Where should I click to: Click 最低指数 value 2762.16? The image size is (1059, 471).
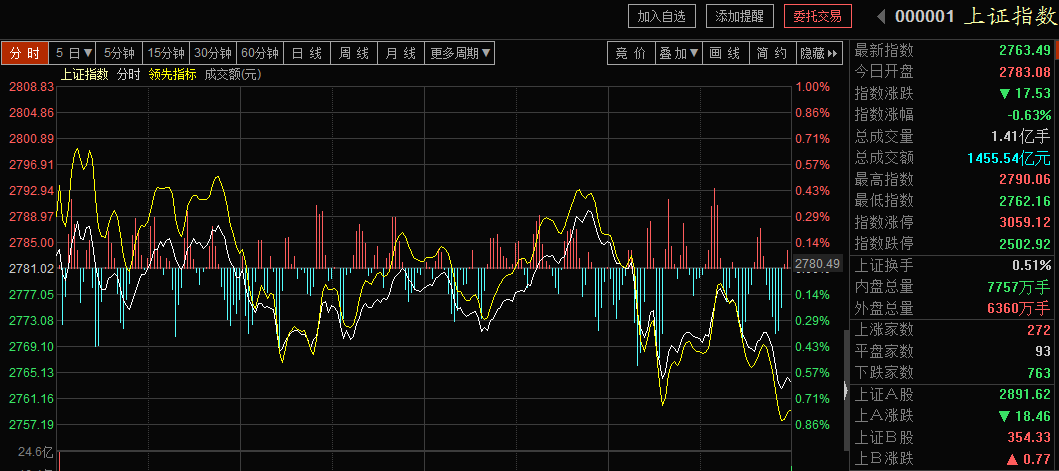point(1025,201)
